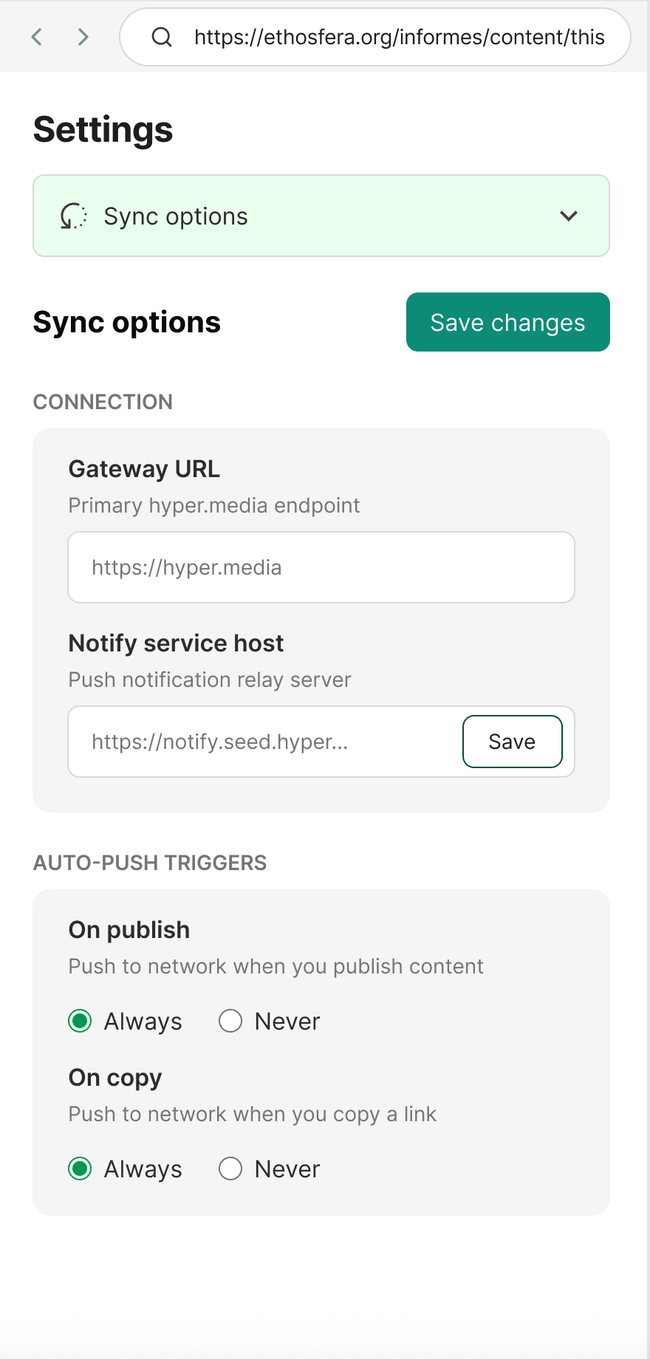Click the Gateway URL field label

(144, 469)
